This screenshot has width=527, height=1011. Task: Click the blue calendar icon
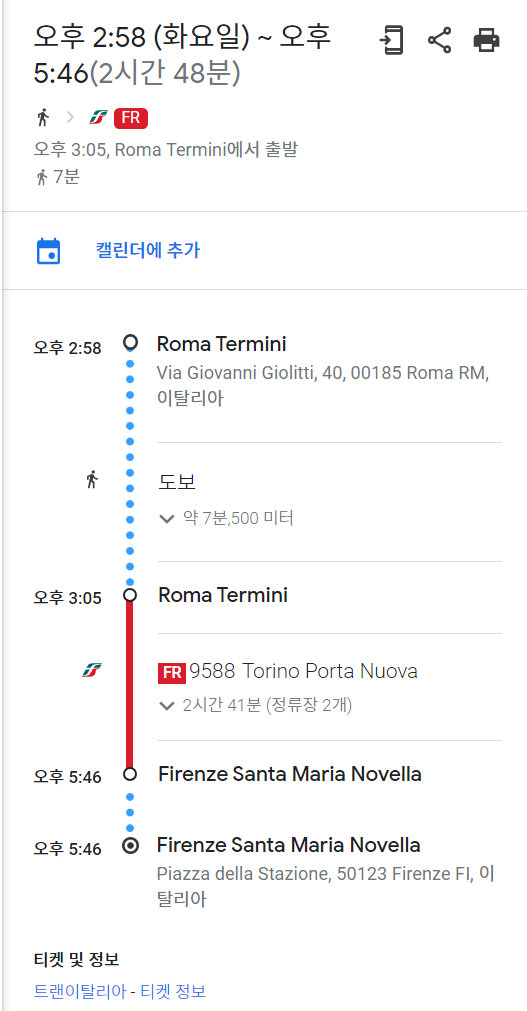pos(48,251)
